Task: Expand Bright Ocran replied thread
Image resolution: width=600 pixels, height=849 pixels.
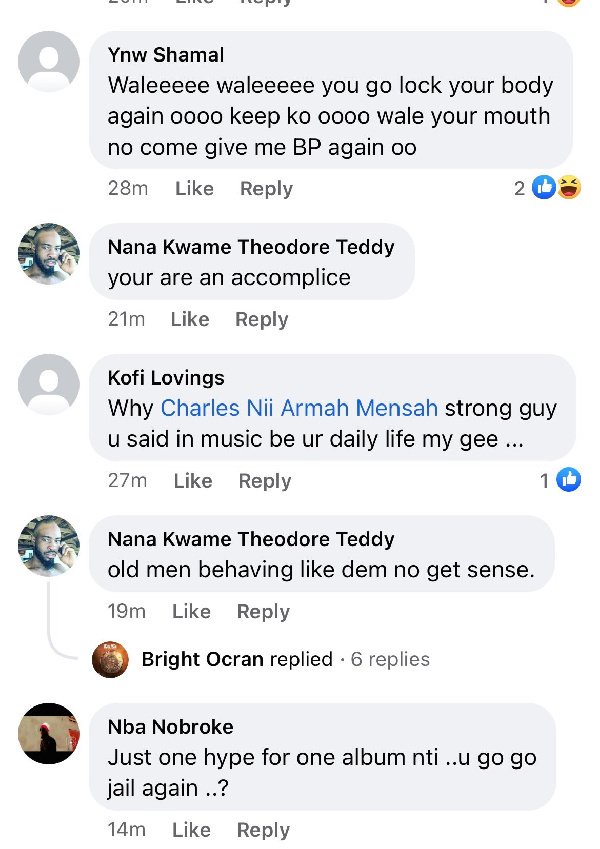Action: (x=237, y=659)
